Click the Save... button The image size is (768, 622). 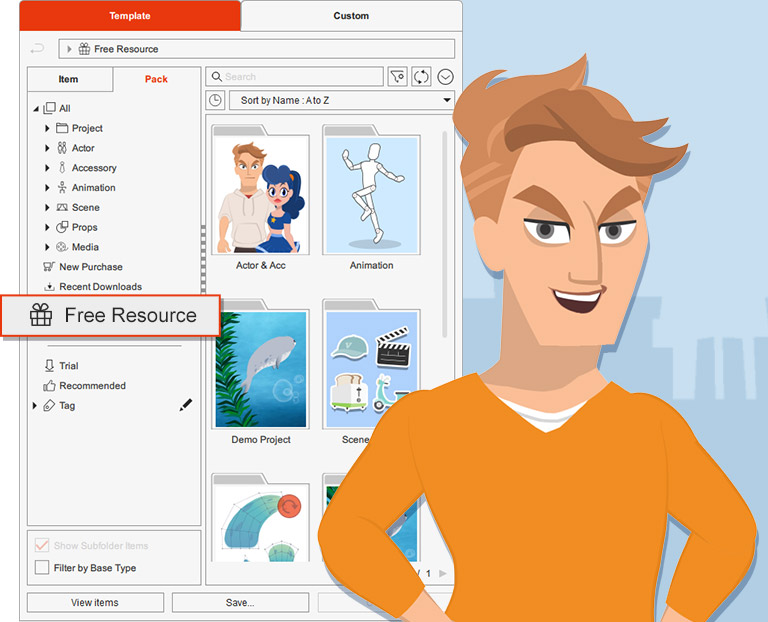coord(240,602)
